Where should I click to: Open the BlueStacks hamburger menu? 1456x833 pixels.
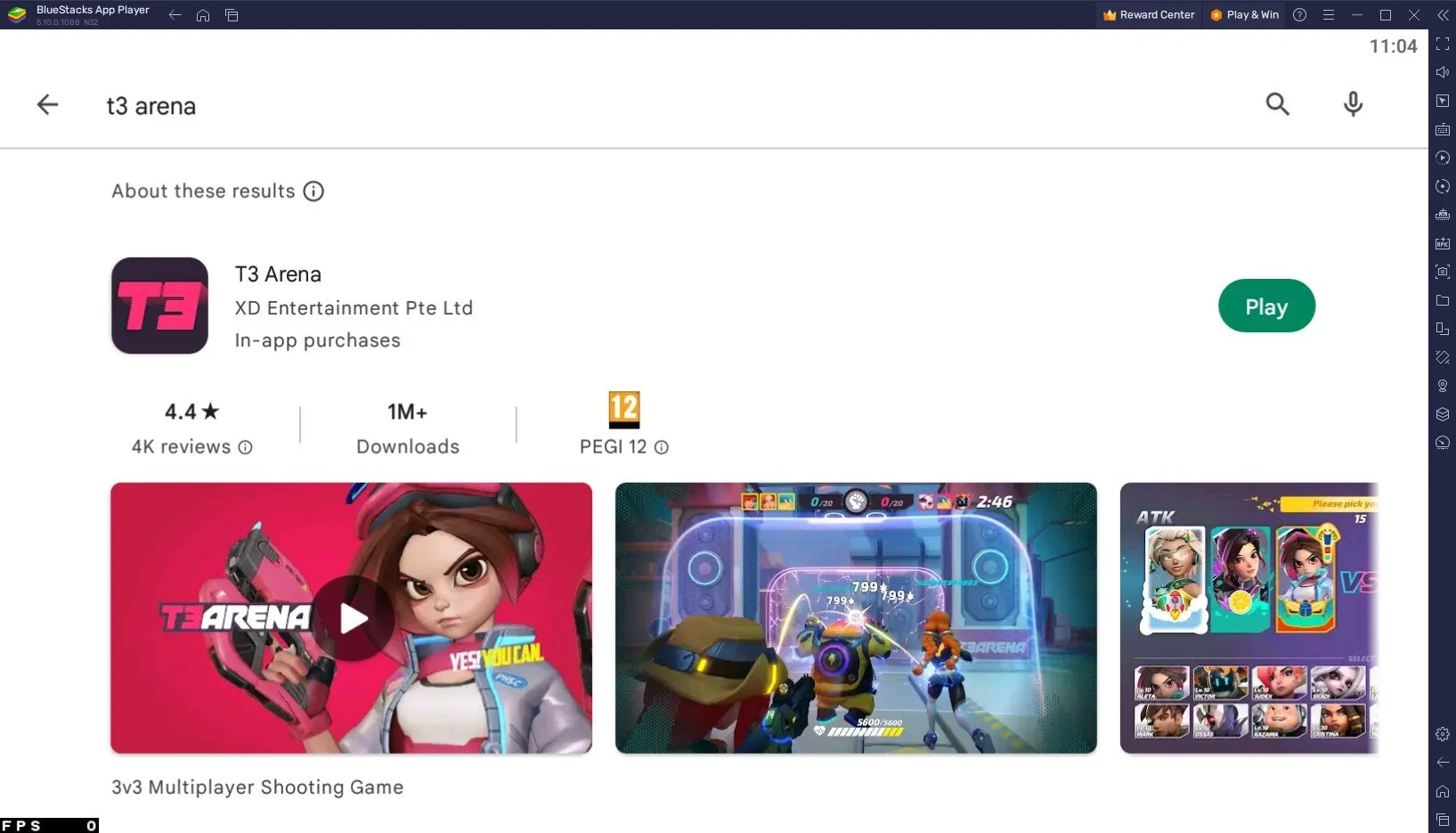(1328, 15)
